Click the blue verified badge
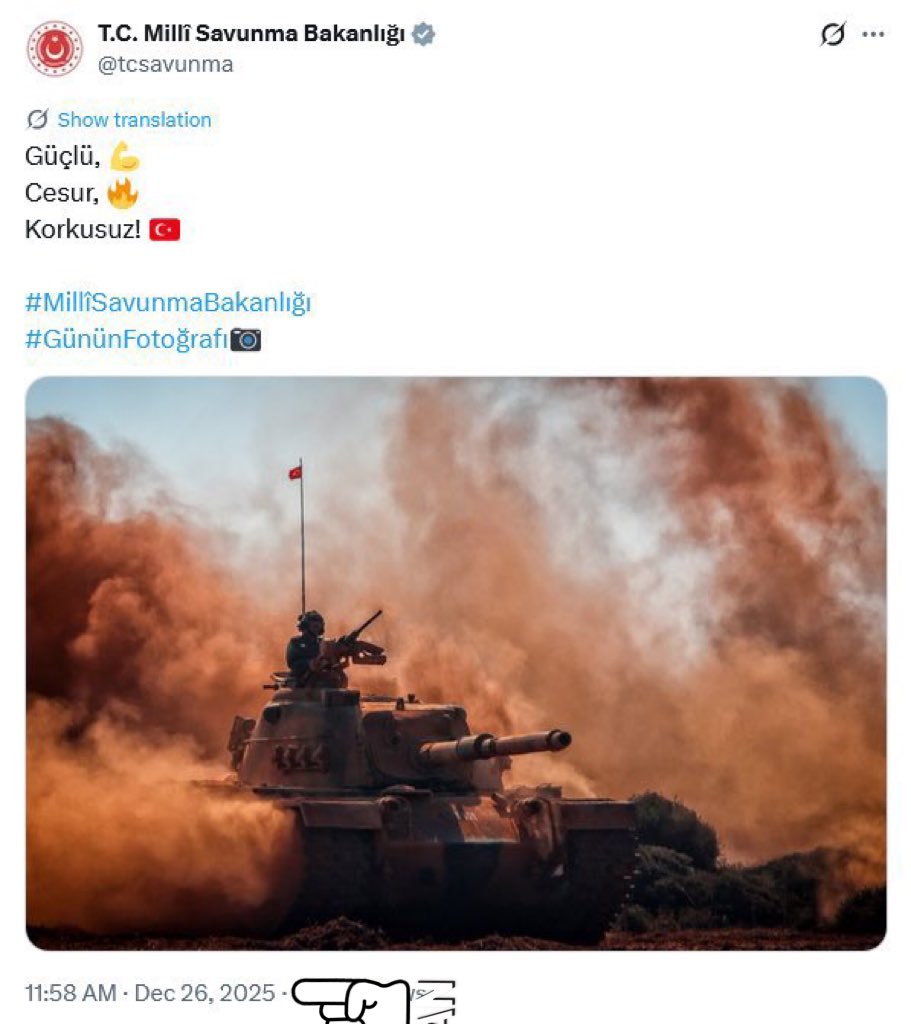 [x=423, y=34]
